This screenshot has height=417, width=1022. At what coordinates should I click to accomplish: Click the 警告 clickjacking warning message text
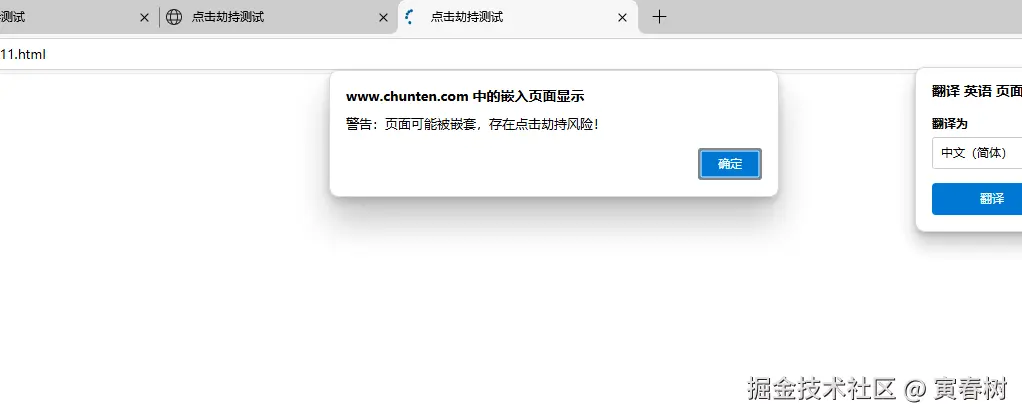tap(473, 124)
